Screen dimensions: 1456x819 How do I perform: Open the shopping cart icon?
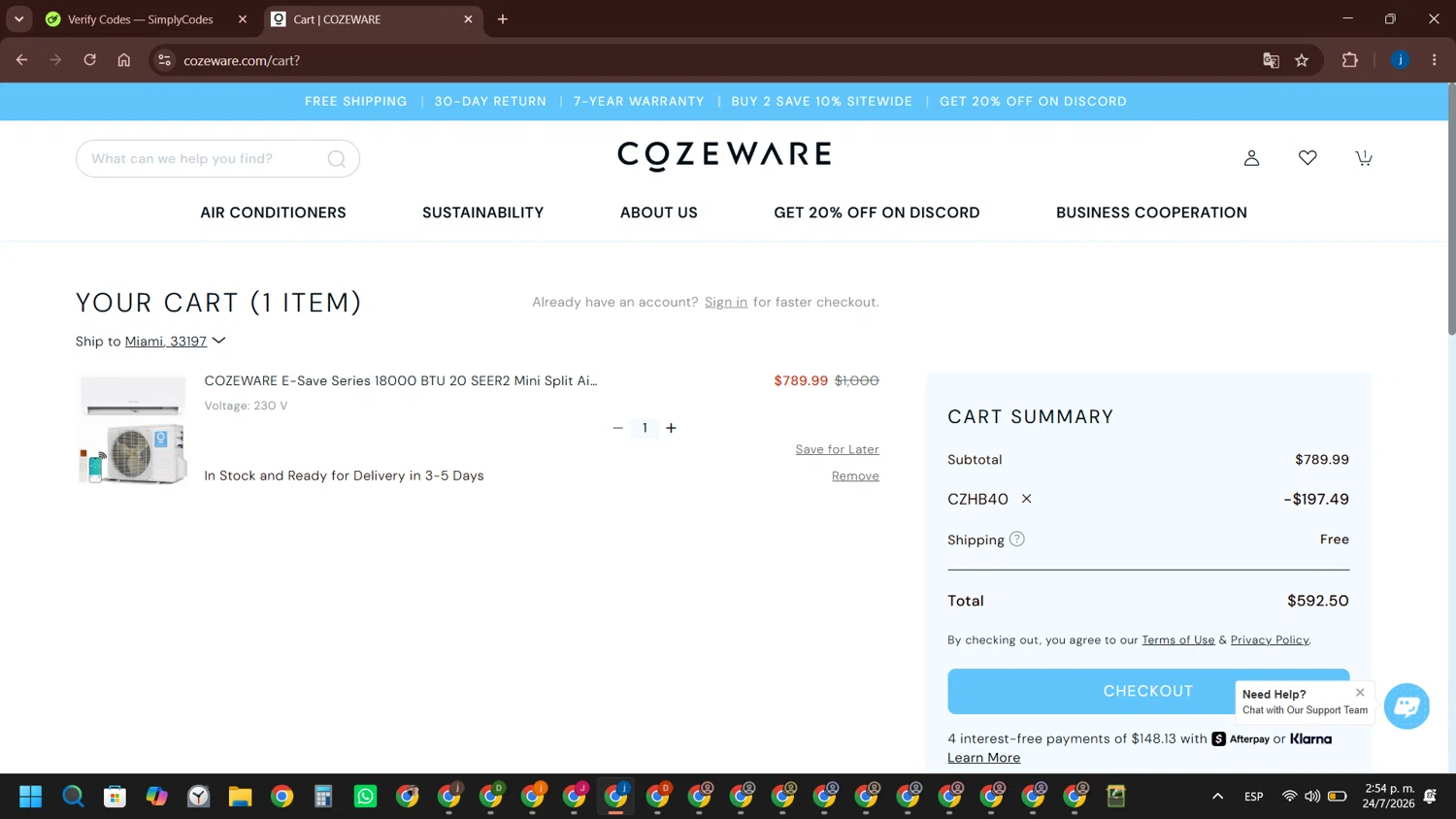1364,158
